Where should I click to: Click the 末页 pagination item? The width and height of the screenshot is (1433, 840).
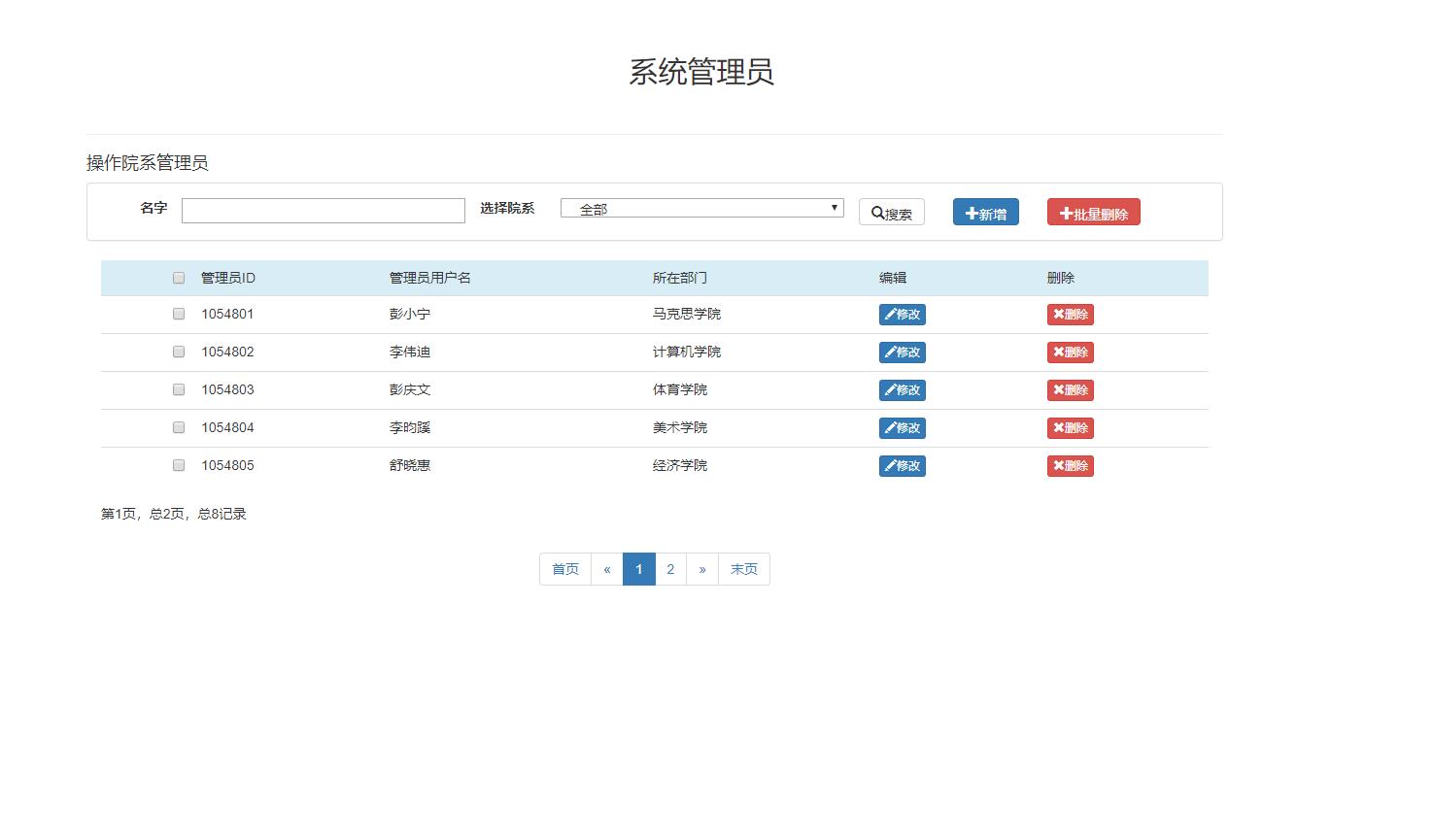click(743, 569)
